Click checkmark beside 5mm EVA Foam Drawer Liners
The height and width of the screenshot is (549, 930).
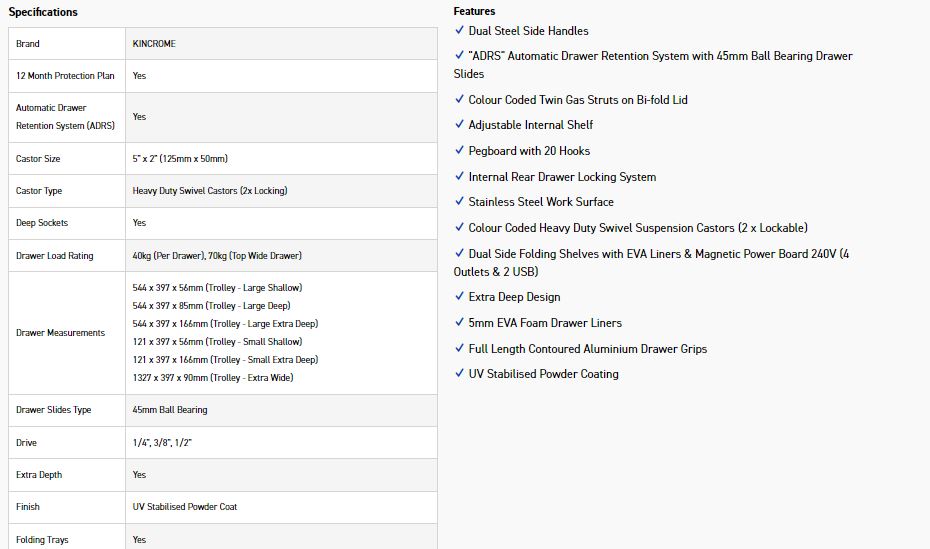(x=459, y=323)
